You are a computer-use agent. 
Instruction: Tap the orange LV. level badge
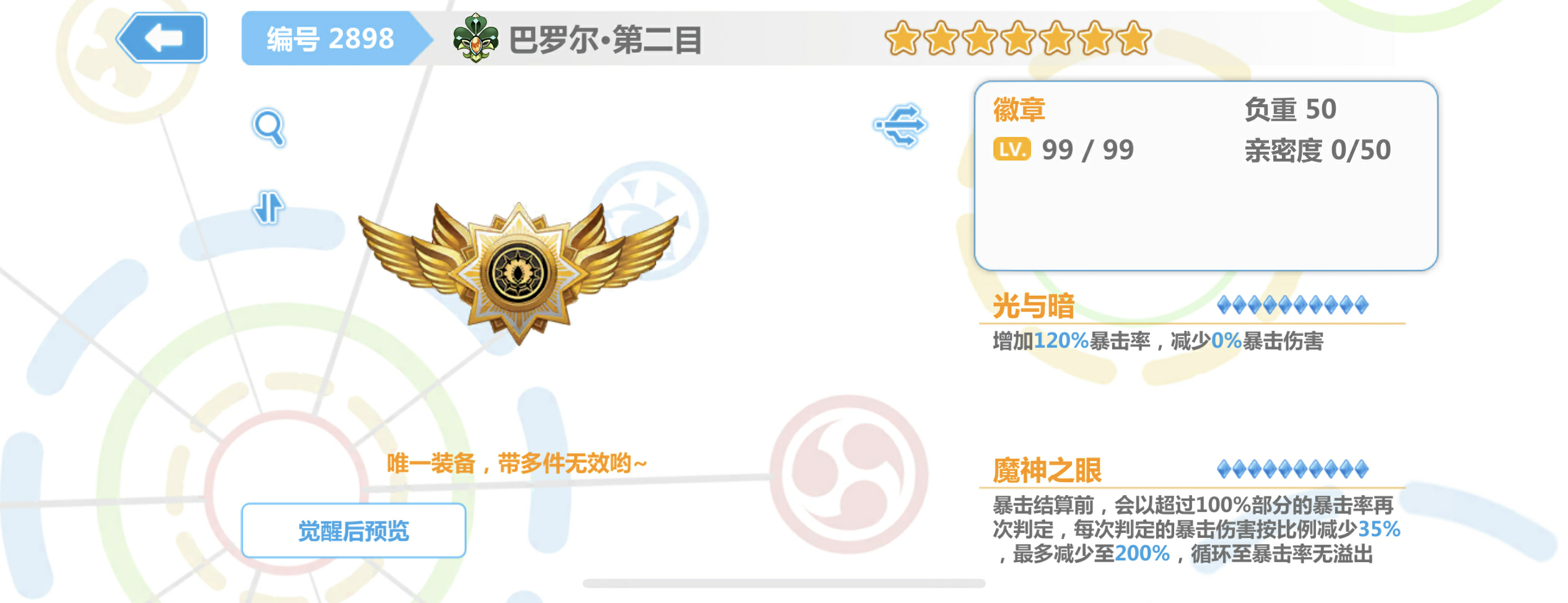[x=1012, y=149]
